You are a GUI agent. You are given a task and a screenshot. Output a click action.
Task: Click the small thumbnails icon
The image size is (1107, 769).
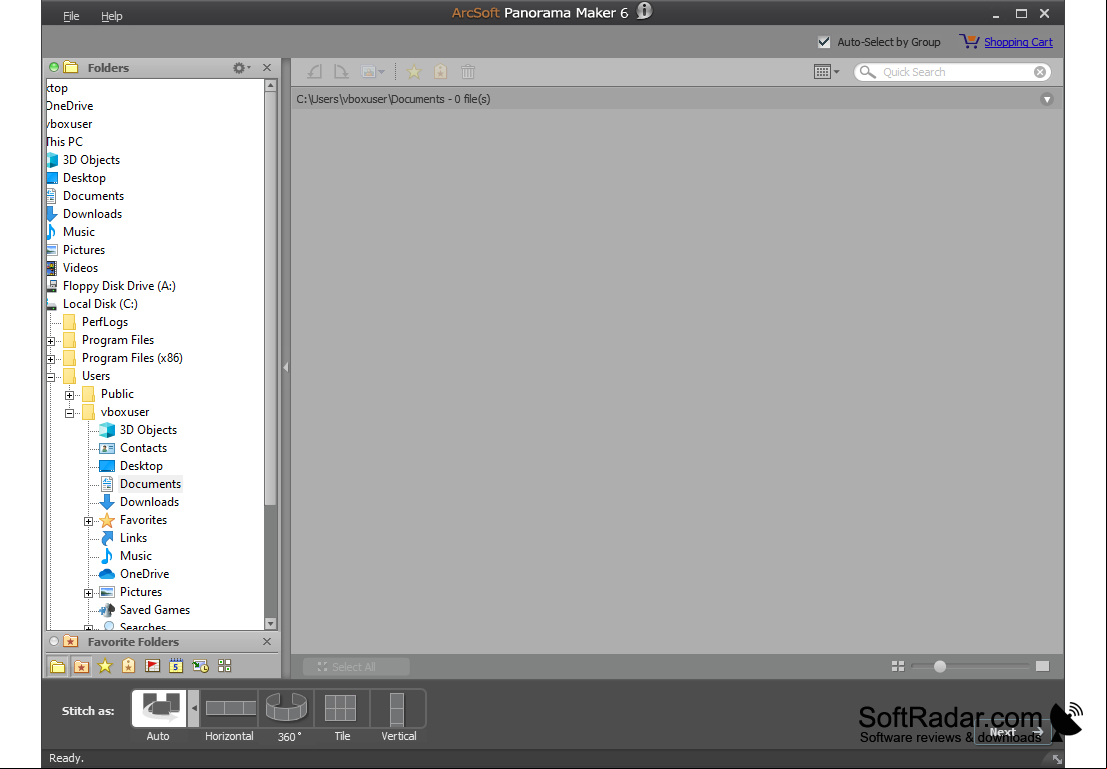898,666
